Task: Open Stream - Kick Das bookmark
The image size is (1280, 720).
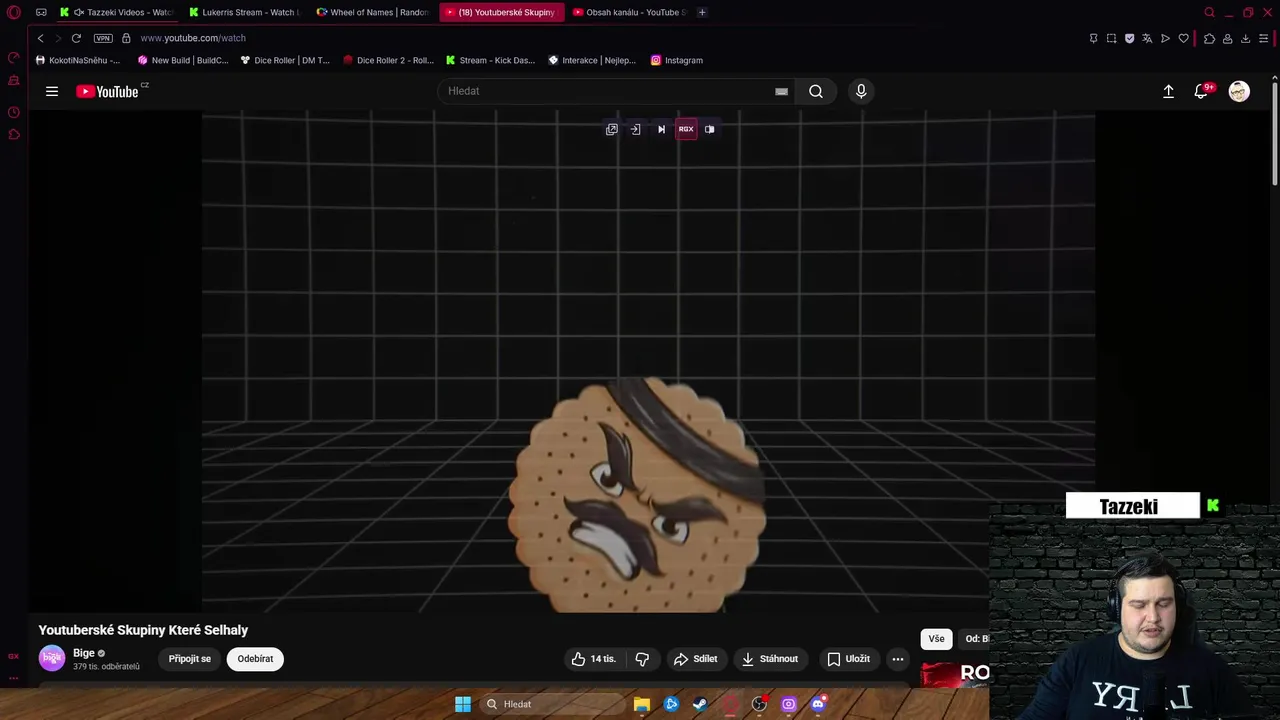Action: pyautogui.click(x=491, y=60)
